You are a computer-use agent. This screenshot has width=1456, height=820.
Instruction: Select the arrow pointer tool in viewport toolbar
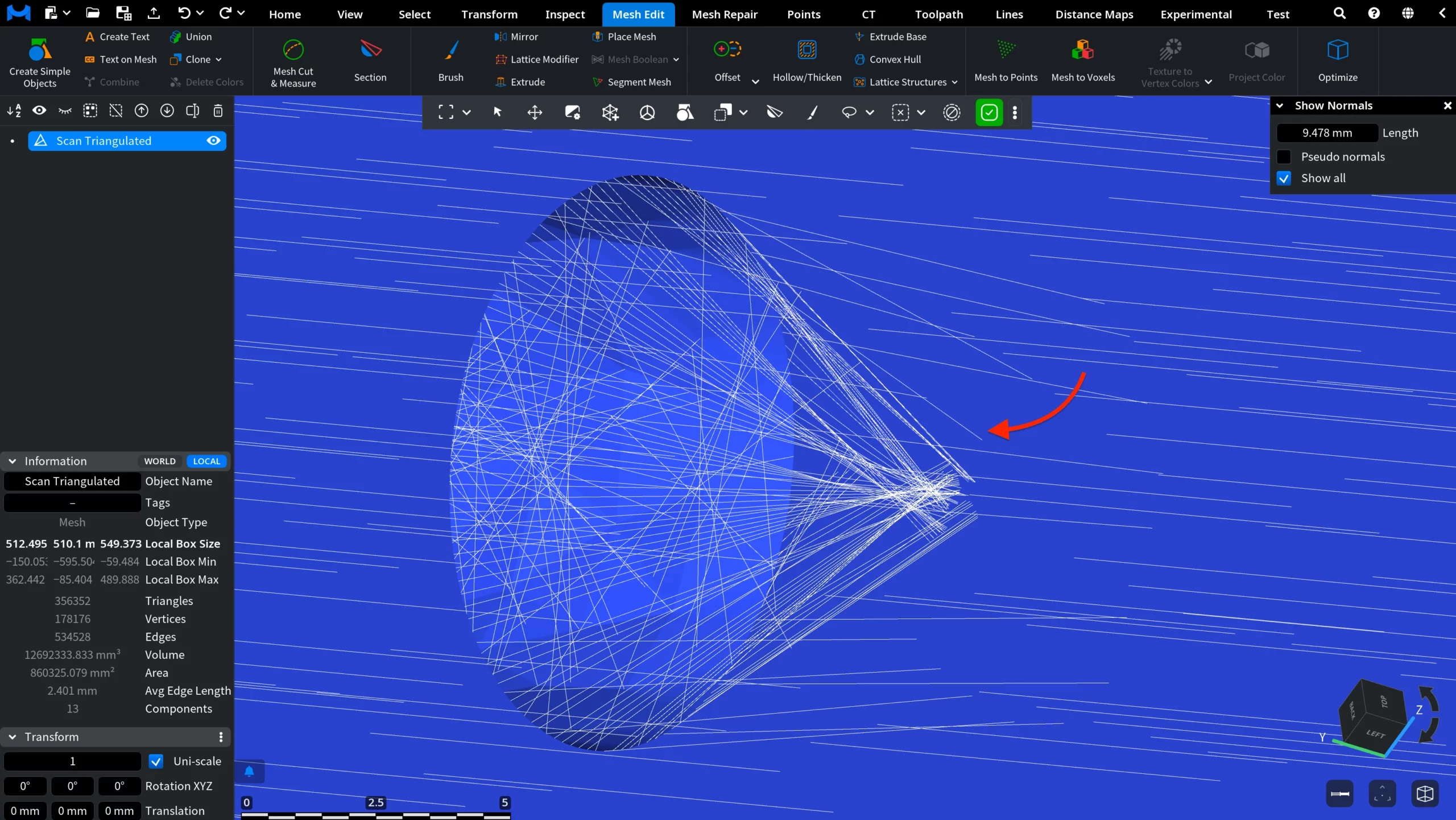point(498,112)
